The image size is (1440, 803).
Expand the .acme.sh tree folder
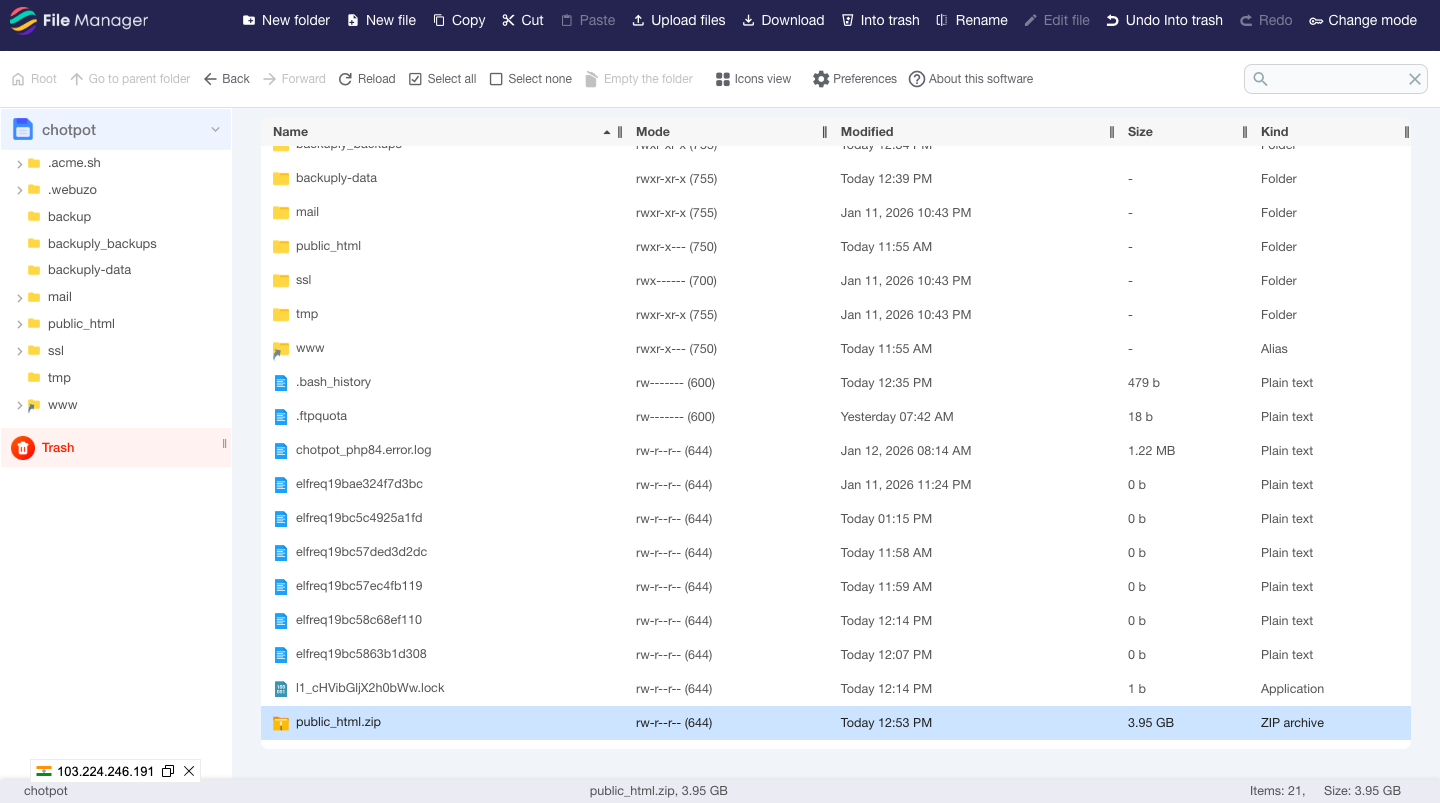click(x=20, y=163)
